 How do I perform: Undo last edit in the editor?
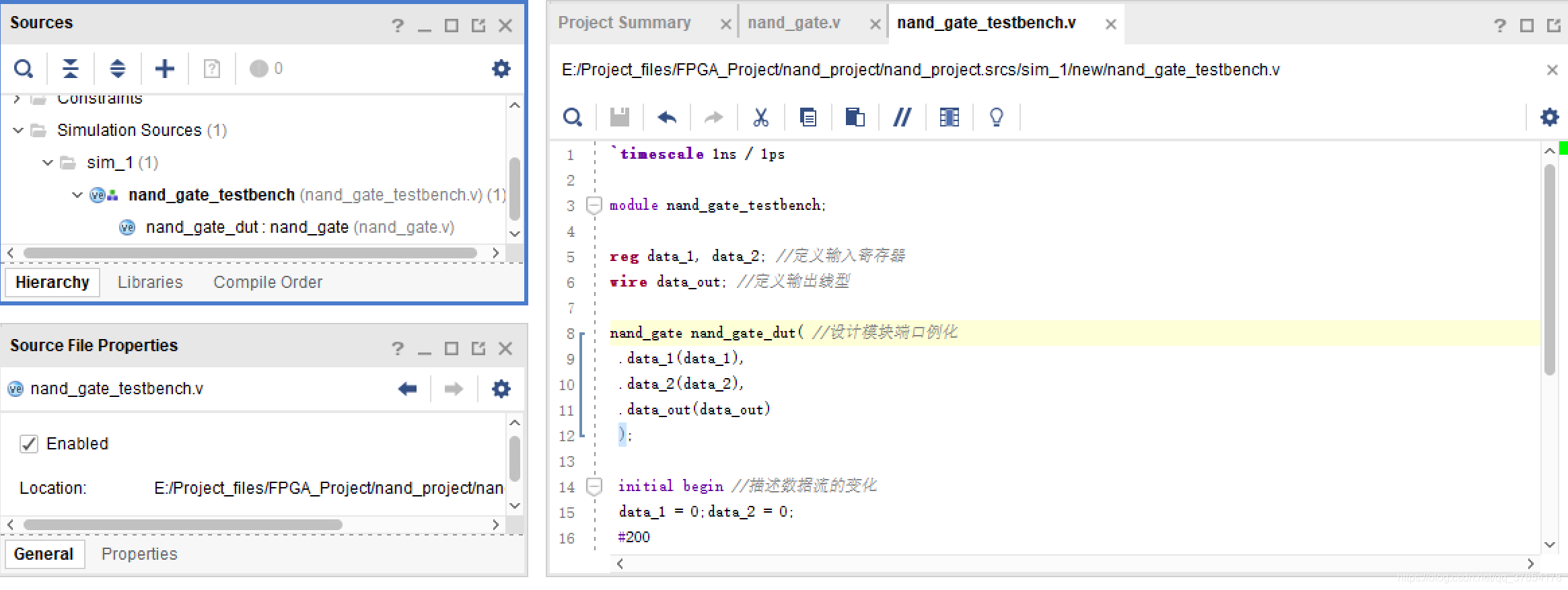[667, 117]
